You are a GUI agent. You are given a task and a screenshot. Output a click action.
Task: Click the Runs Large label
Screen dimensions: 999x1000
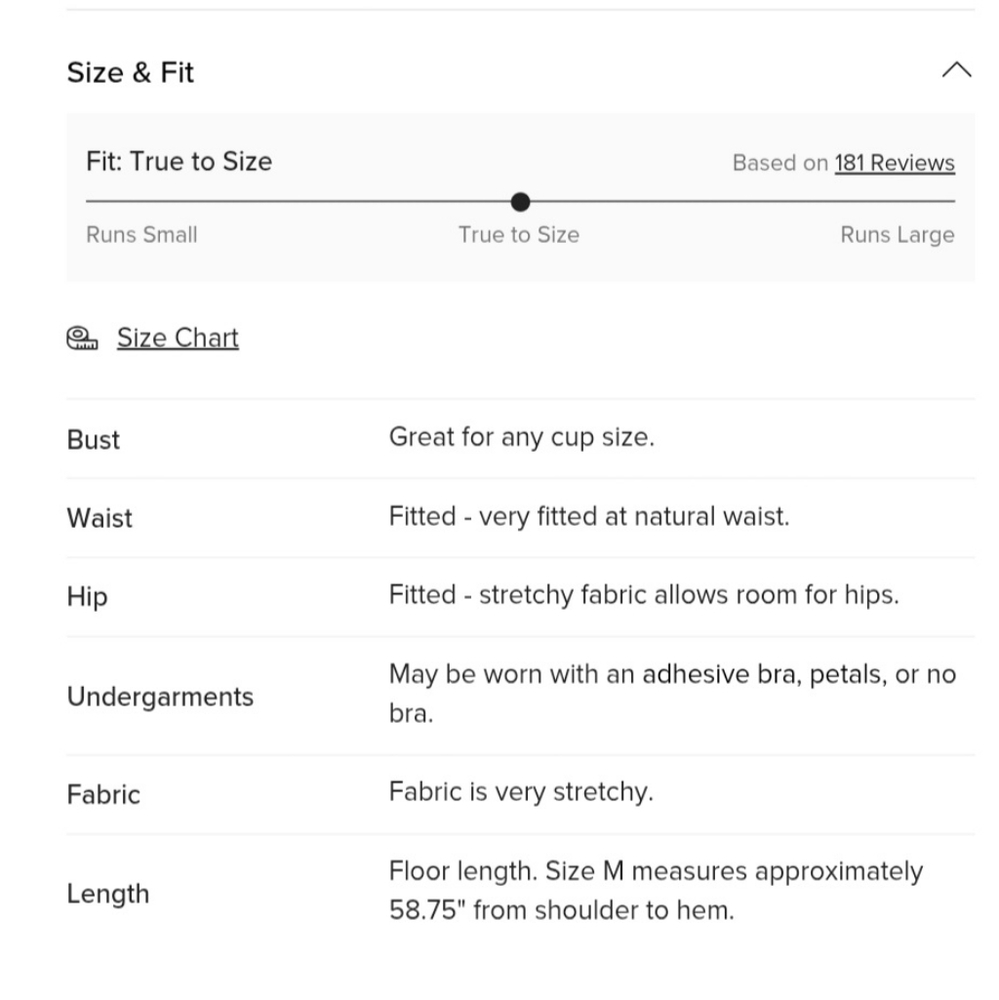[897, 235]
